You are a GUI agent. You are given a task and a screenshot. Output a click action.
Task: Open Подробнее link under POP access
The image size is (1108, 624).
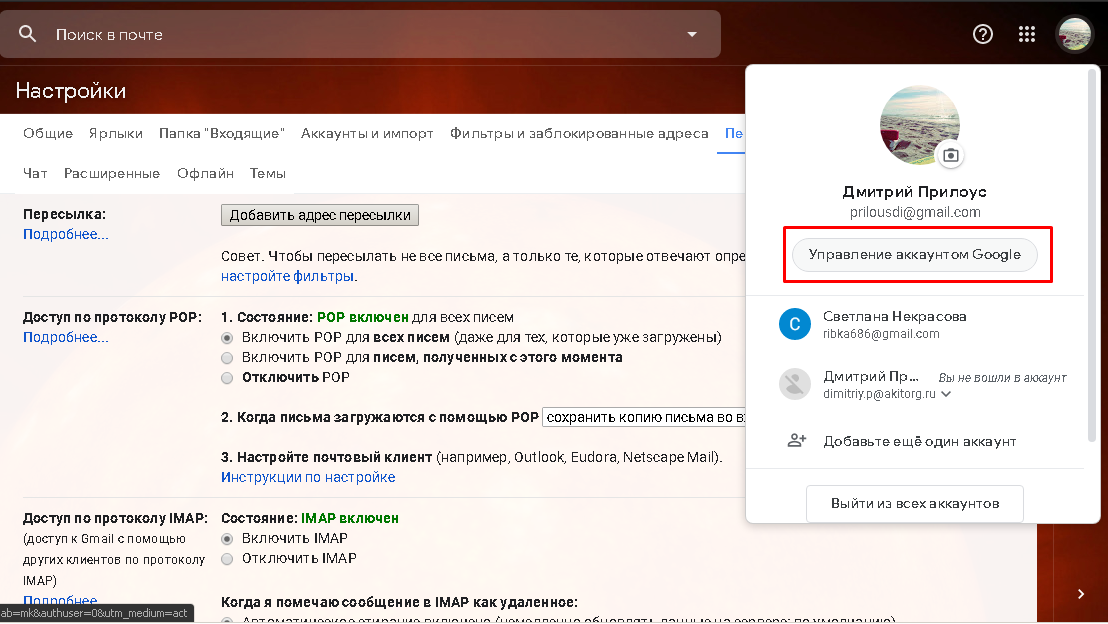tap(66, 337)
